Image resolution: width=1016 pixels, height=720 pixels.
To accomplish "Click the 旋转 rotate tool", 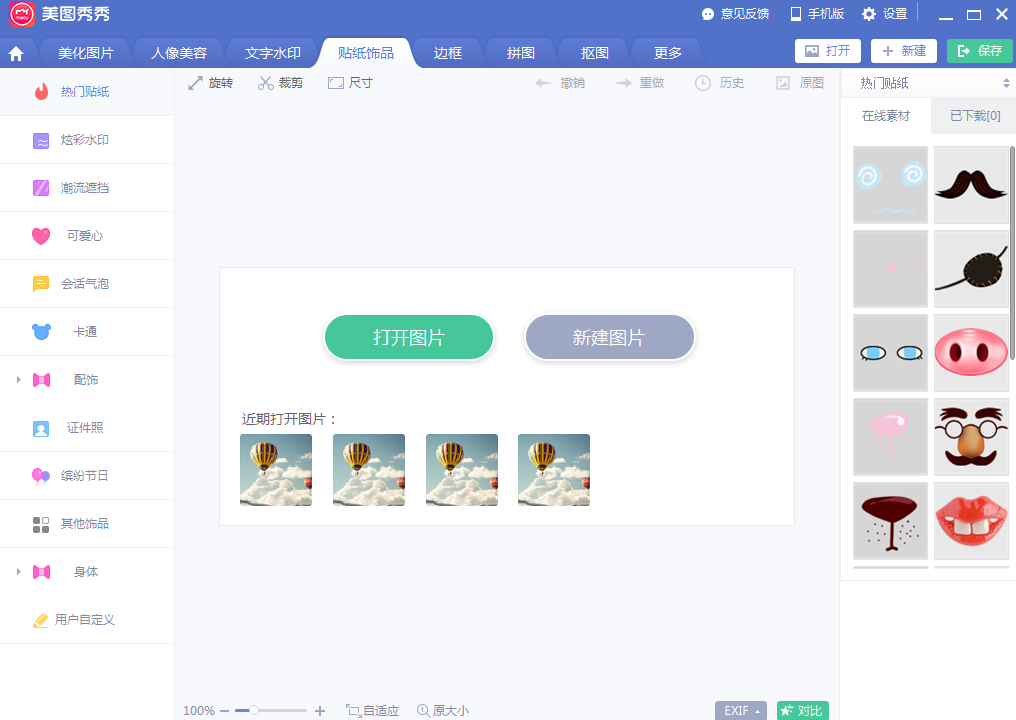I will pos(211,83).
